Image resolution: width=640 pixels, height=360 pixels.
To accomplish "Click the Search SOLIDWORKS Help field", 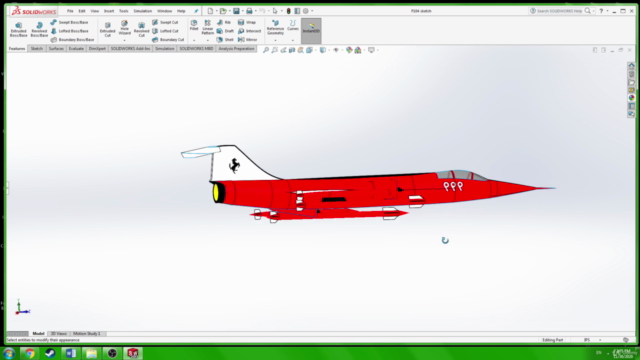I will pos(559,11).
